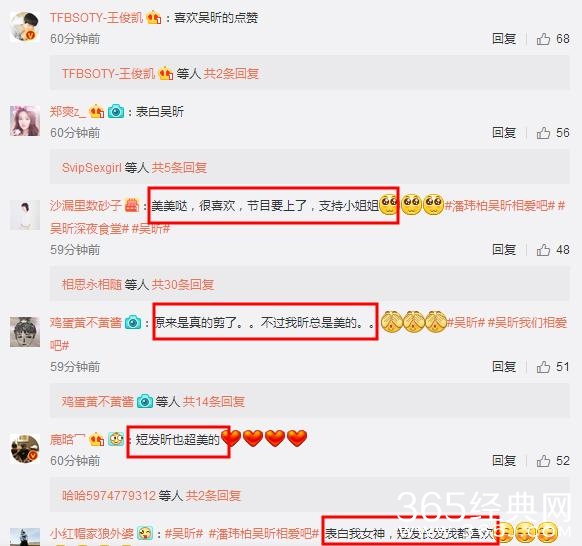
Task: Like the comment with 48 likes
Action: pos(543,250)
